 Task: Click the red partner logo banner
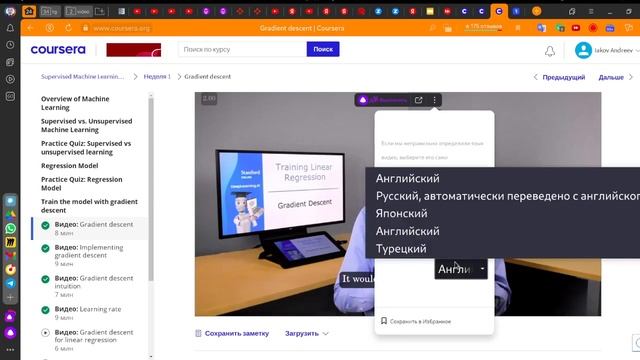[x=133, y=50]
